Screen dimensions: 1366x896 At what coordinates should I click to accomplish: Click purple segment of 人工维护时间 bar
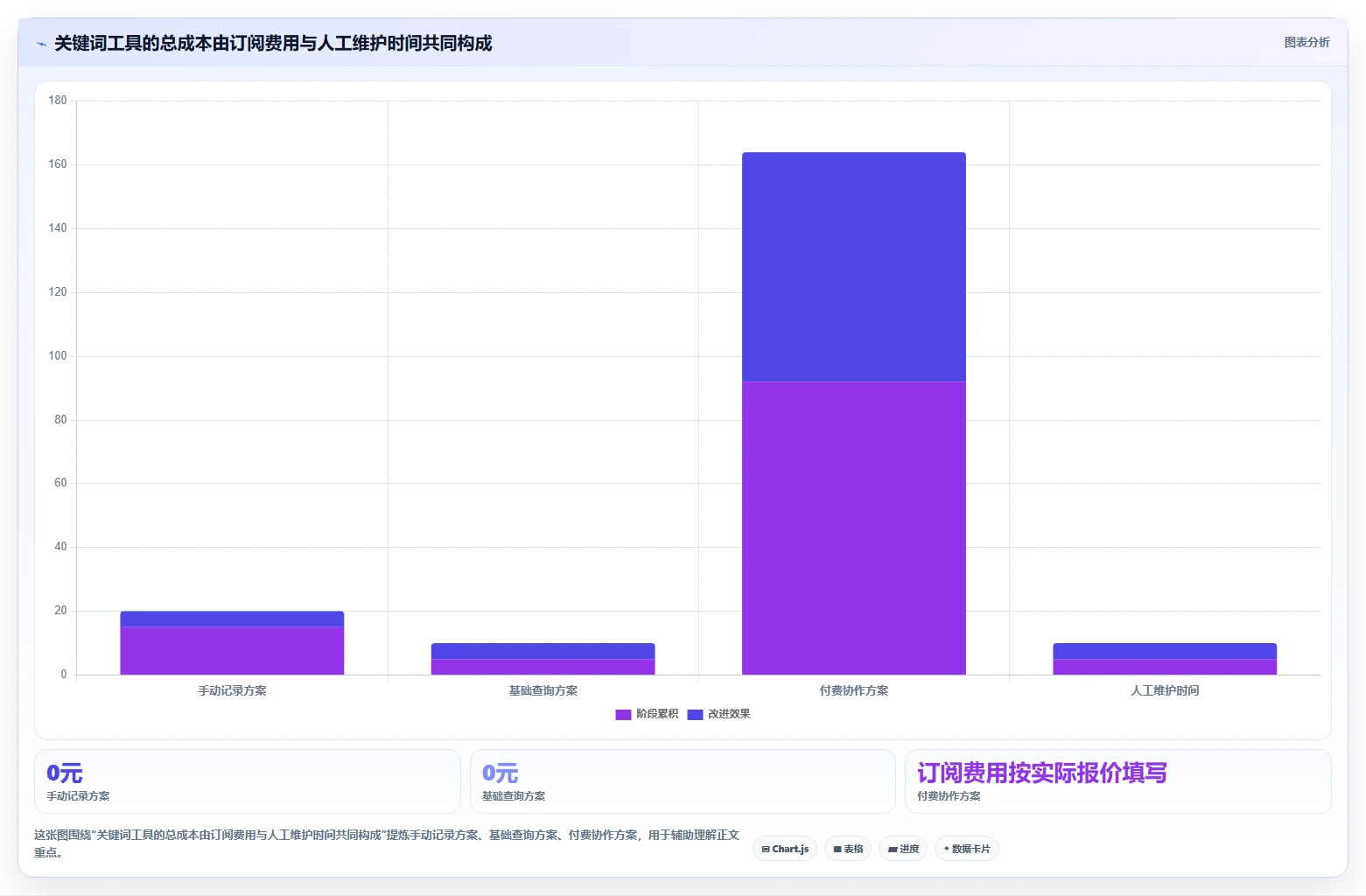tap(1165, 667)
